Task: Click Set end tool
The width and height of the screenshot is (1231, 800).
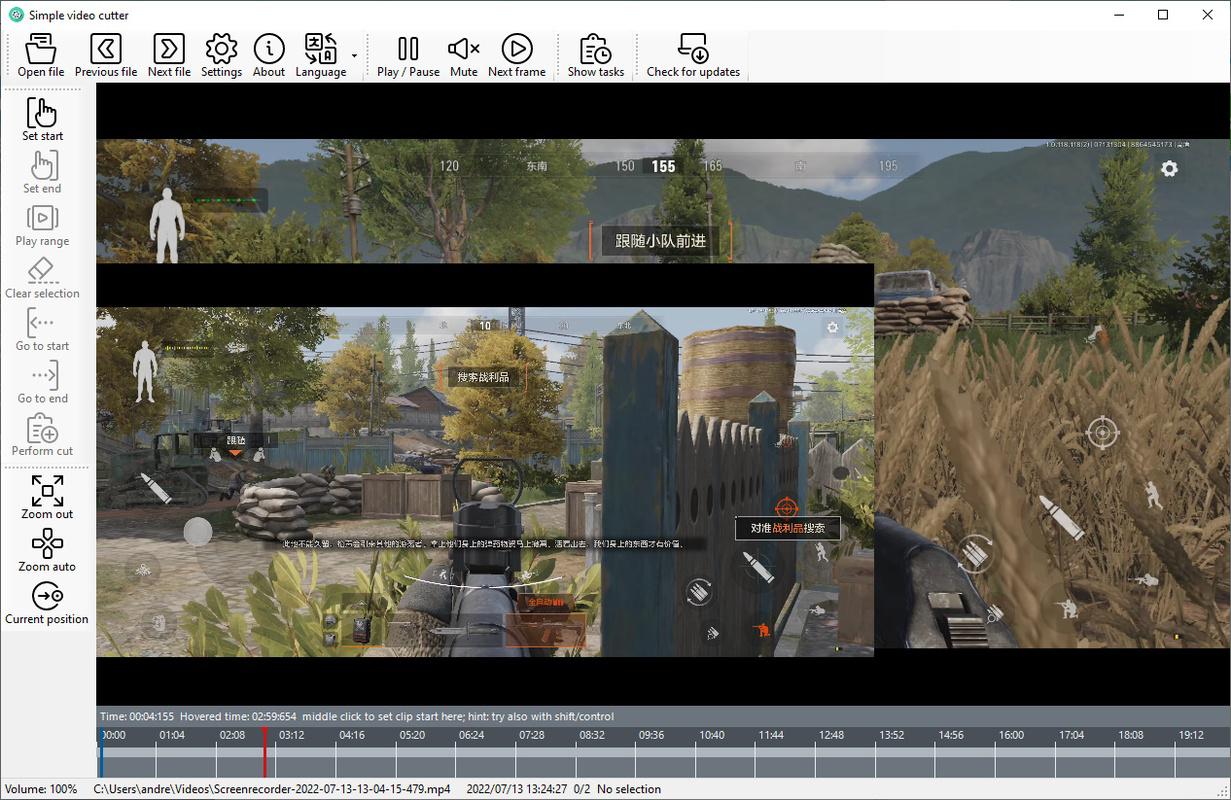Action: [x=43, y=171]
